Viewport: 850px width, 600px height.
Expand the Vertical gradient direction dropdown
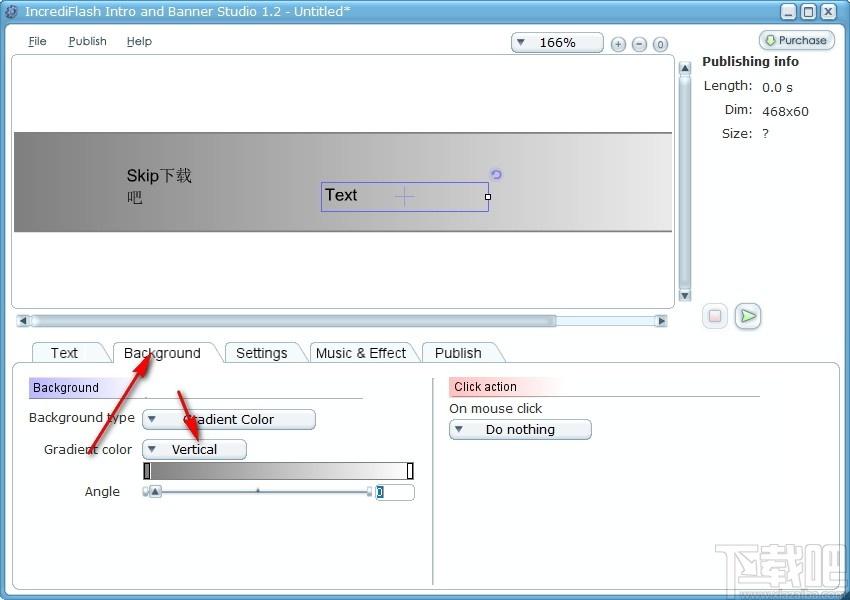coord(194,449)
